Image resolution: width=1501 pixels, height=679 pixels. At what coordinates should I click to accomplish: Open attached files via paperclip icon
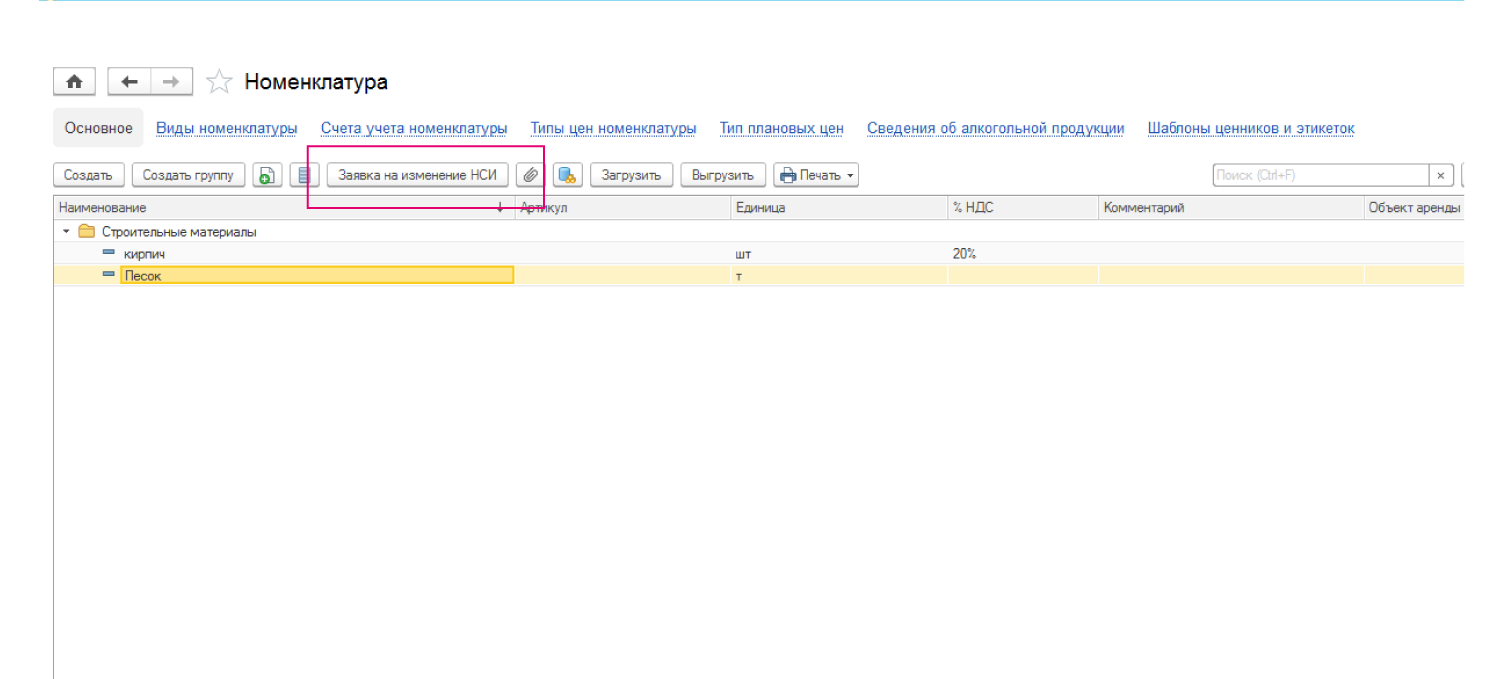[530, 175]
